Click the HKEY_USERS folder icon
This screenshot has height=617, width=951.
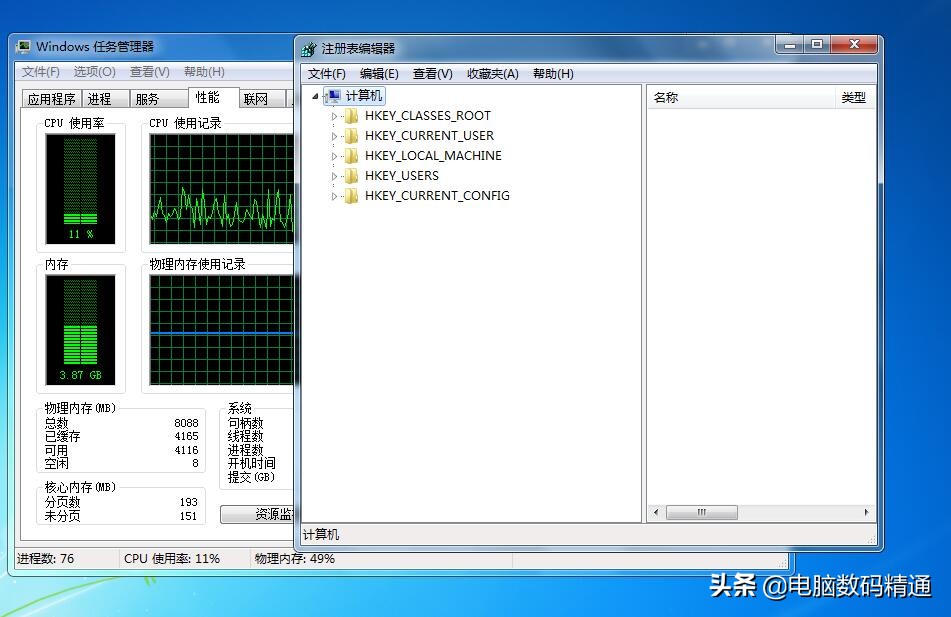tap(351, 176)
